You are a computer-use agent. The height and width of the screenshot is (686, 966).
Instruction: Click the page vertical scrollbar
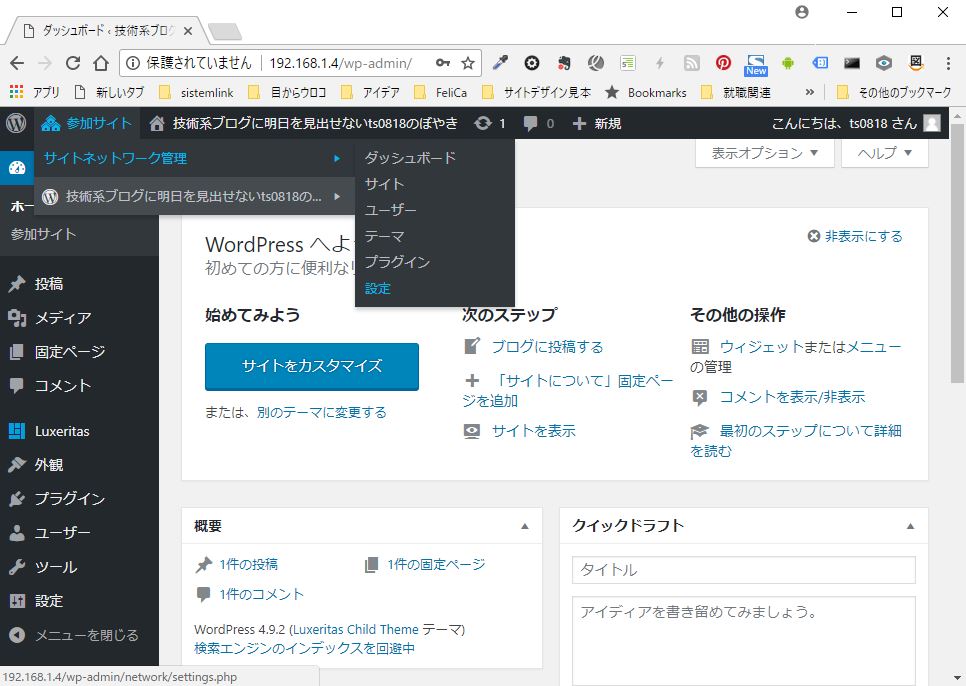(957, 252)
